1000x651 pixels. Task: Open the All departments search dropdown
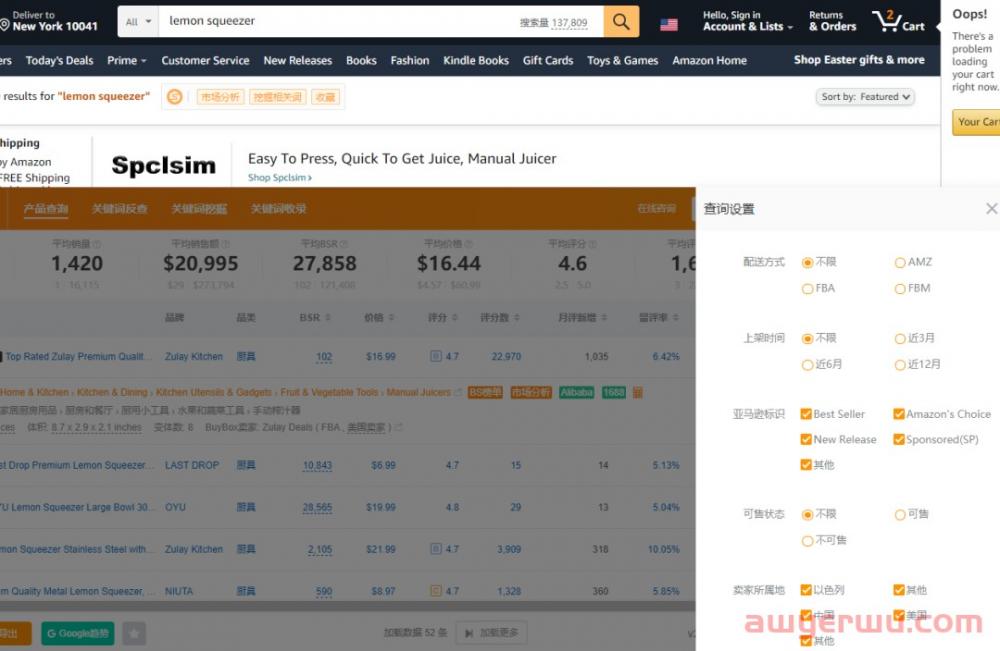(138, 22)
